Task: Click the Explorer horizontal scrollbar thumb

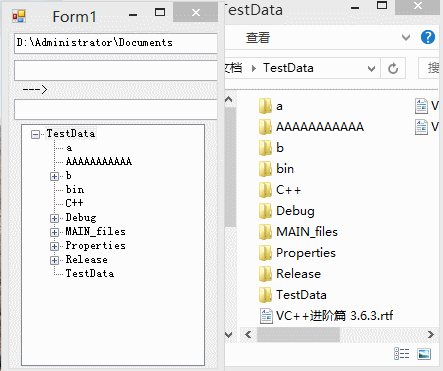Action: coord(298,334)
